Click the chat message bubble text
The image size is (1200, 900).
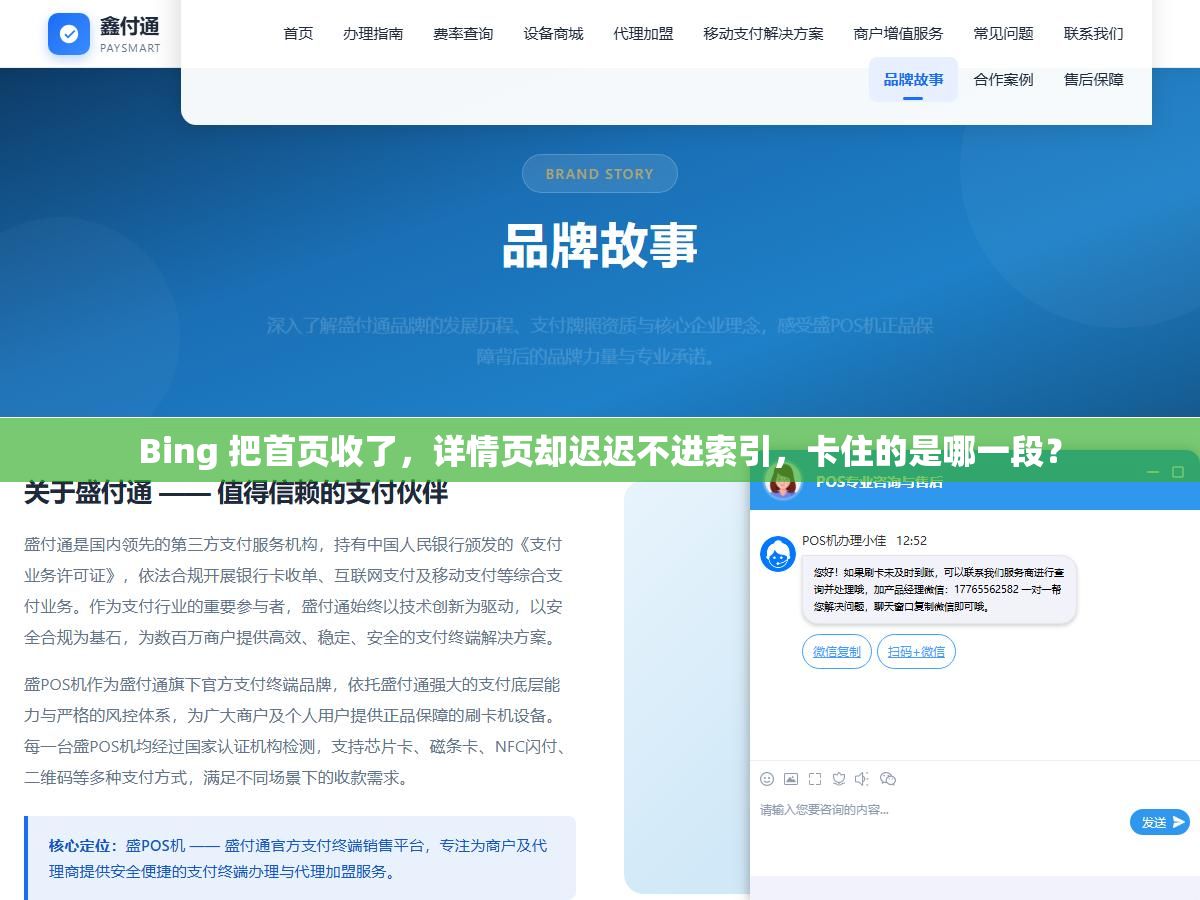click(x=939, y=590)
